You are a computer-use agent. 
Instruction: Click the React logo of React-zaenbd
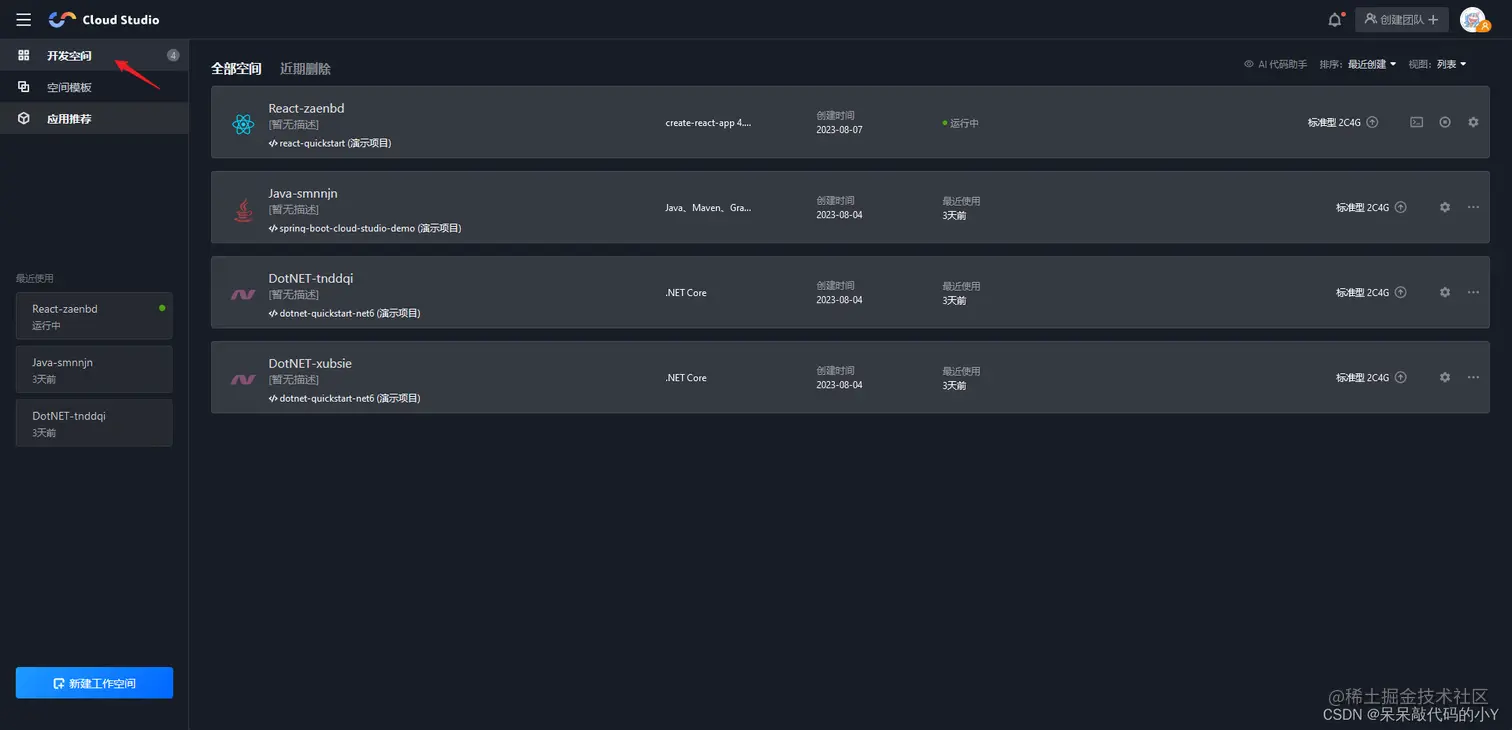(x=243, y=125)
